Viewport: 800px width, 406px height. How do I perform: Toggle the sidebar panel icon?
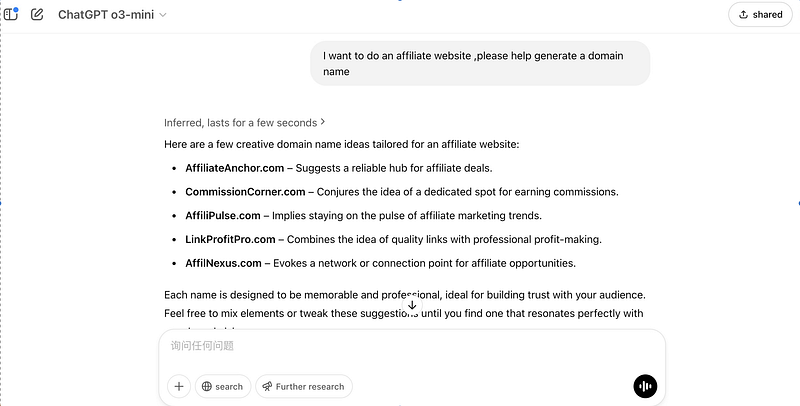click(11, 14)
